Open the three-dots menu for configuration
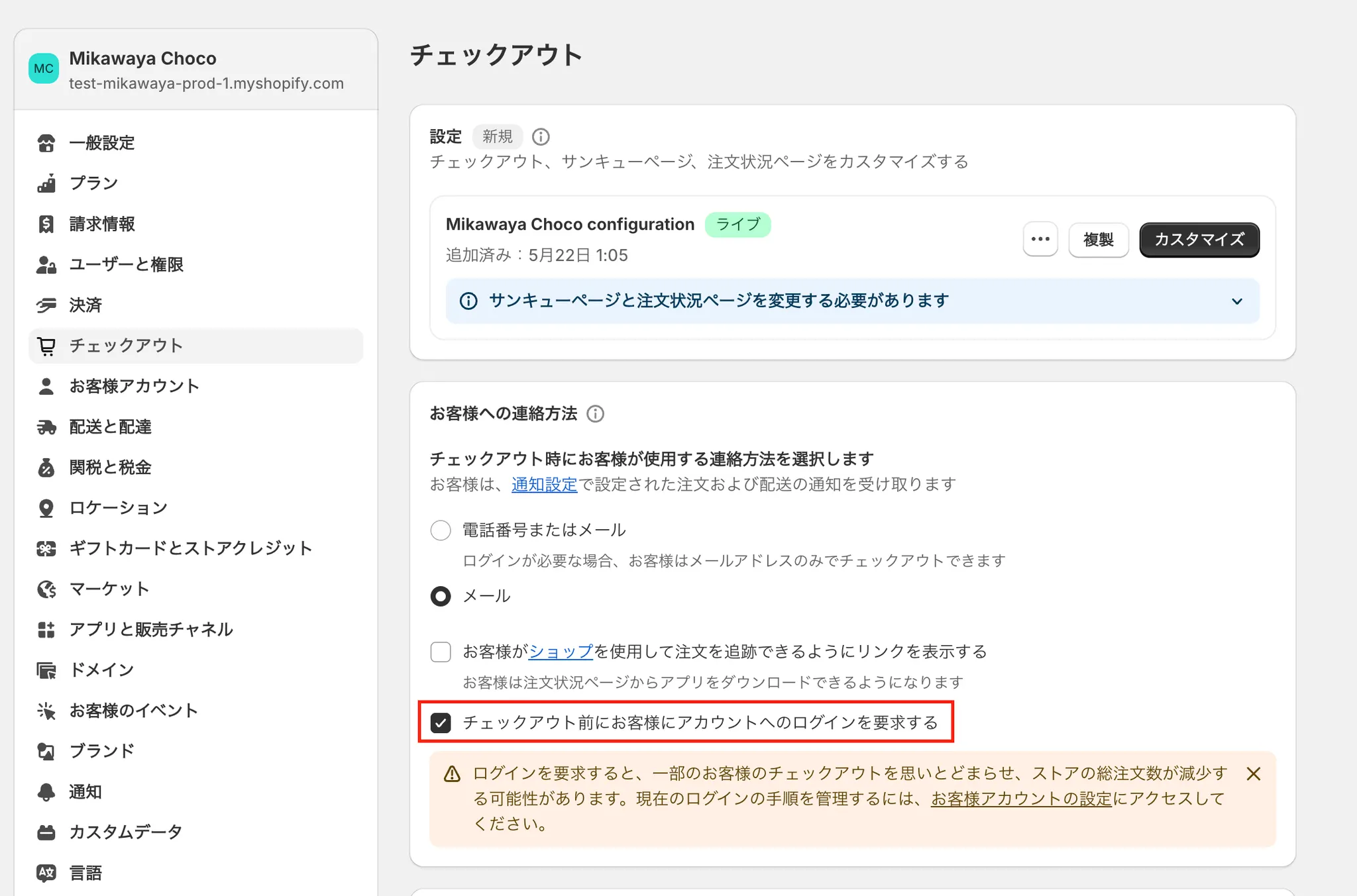Image resolution: width=1357 pixels, height=896 pixels. tap(1040, 239)
